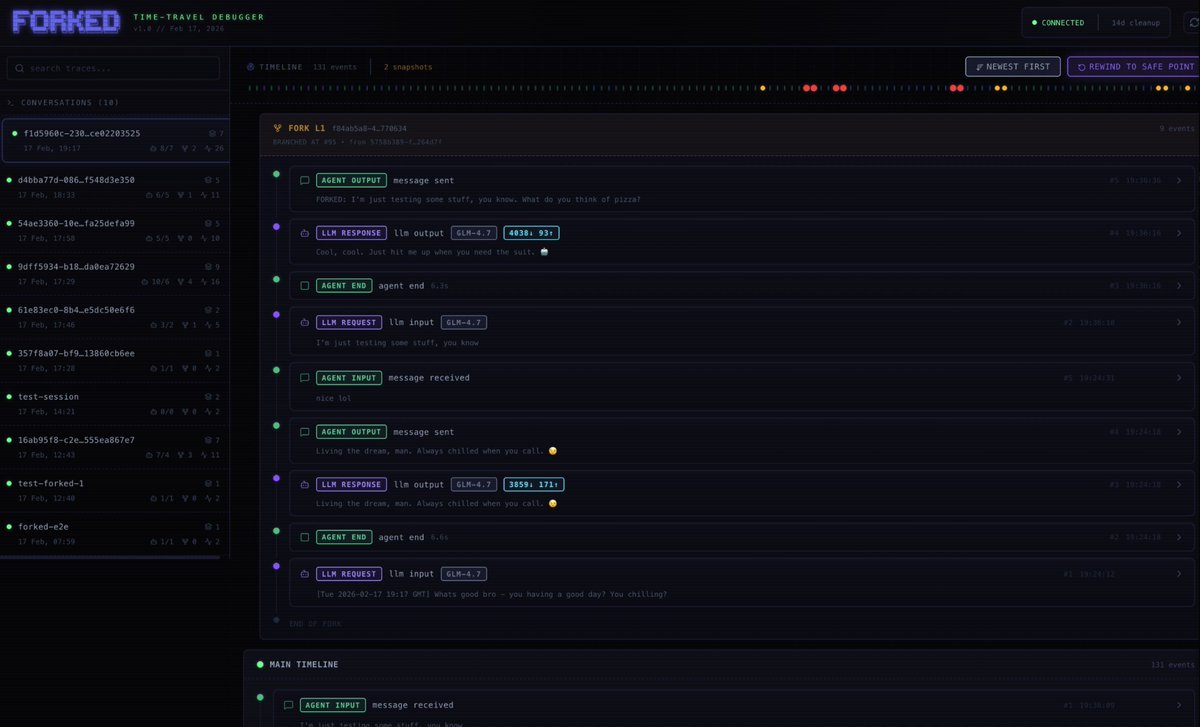Click the AGENT INPUT tag on the 'nice lol' event
The width and height of the screenshot is (1200, 727).
pos(350,378)
